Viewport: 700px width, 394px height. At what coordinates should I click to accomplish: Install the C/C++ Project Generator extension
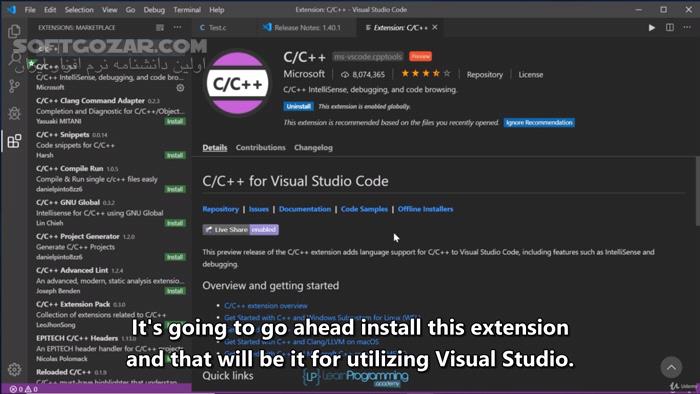[x=175, y=257]
